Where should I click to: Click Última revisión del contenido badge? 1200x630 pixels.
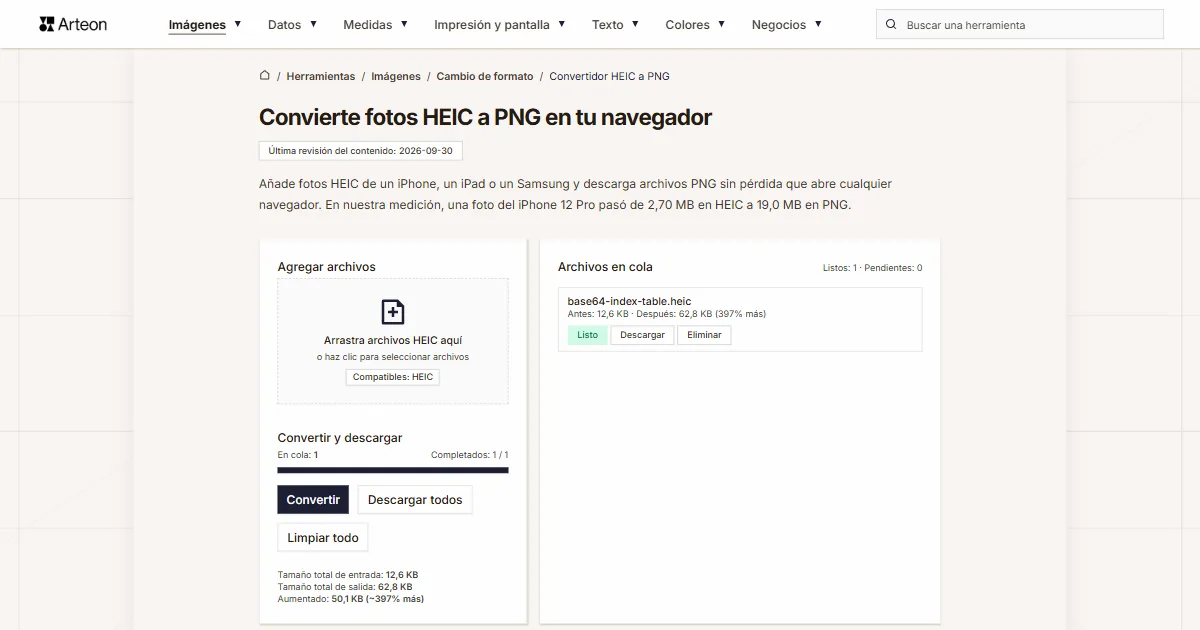(x=360, y=151)
